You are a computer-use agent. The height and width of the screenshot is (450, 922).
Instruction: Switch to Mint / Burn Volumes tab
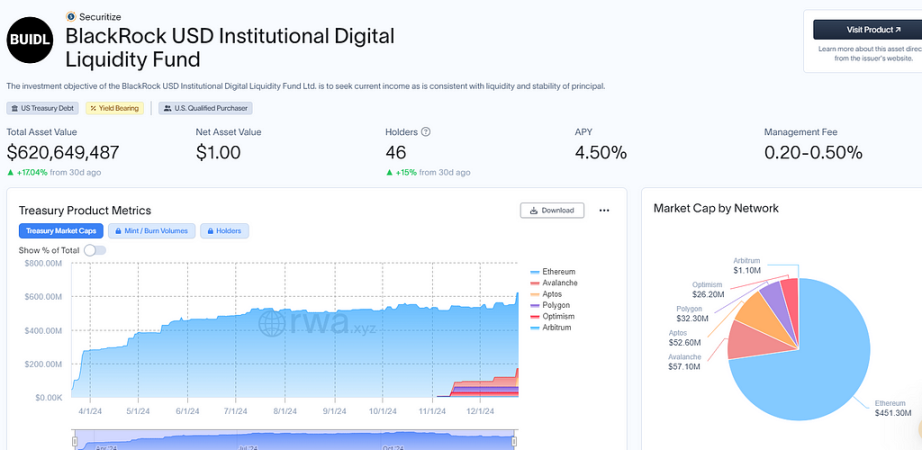pos(152,231)
